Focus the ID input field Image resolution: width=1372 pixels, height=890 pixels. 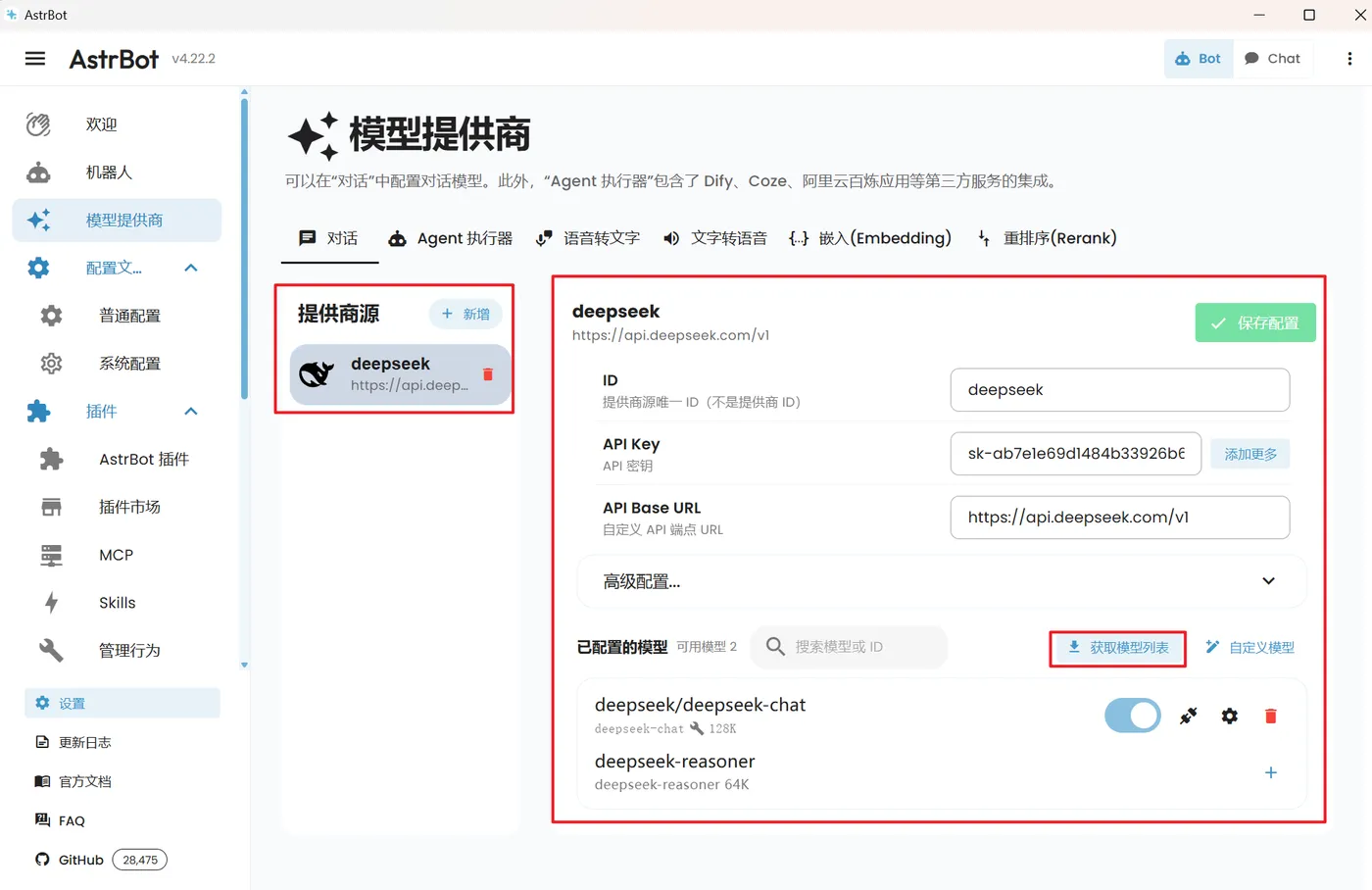(1120, 390)
